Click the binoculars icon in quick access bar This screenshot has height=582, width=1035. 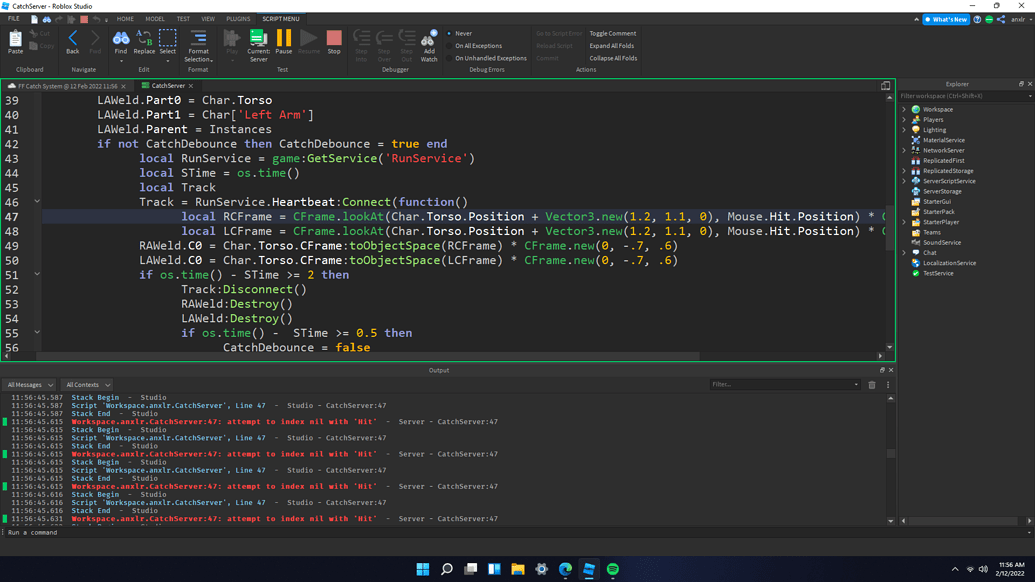[x=47, y=19]
